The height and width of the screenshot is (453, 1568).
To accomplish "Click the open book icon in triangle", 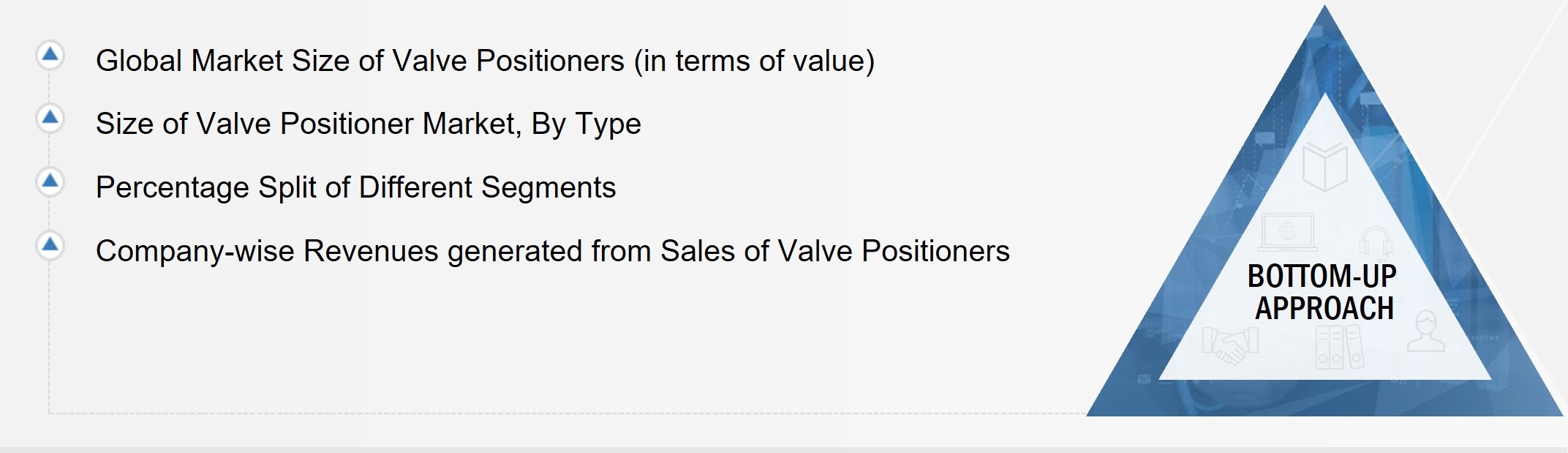I will coord(1324,167).
